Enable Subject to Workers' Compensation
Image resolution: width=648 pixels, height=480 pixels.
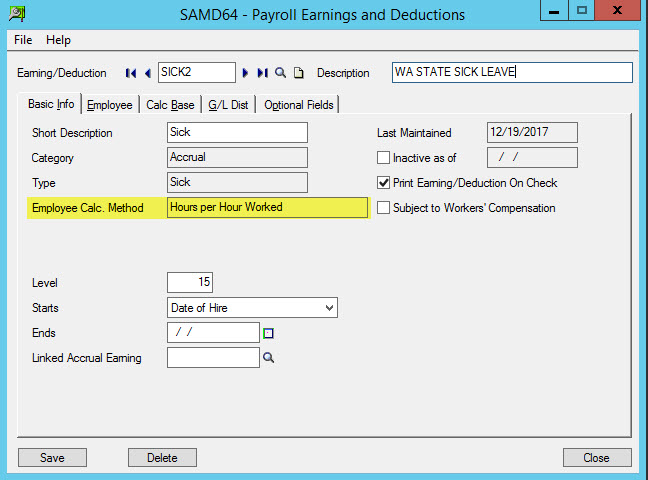(x=383, y=208)
